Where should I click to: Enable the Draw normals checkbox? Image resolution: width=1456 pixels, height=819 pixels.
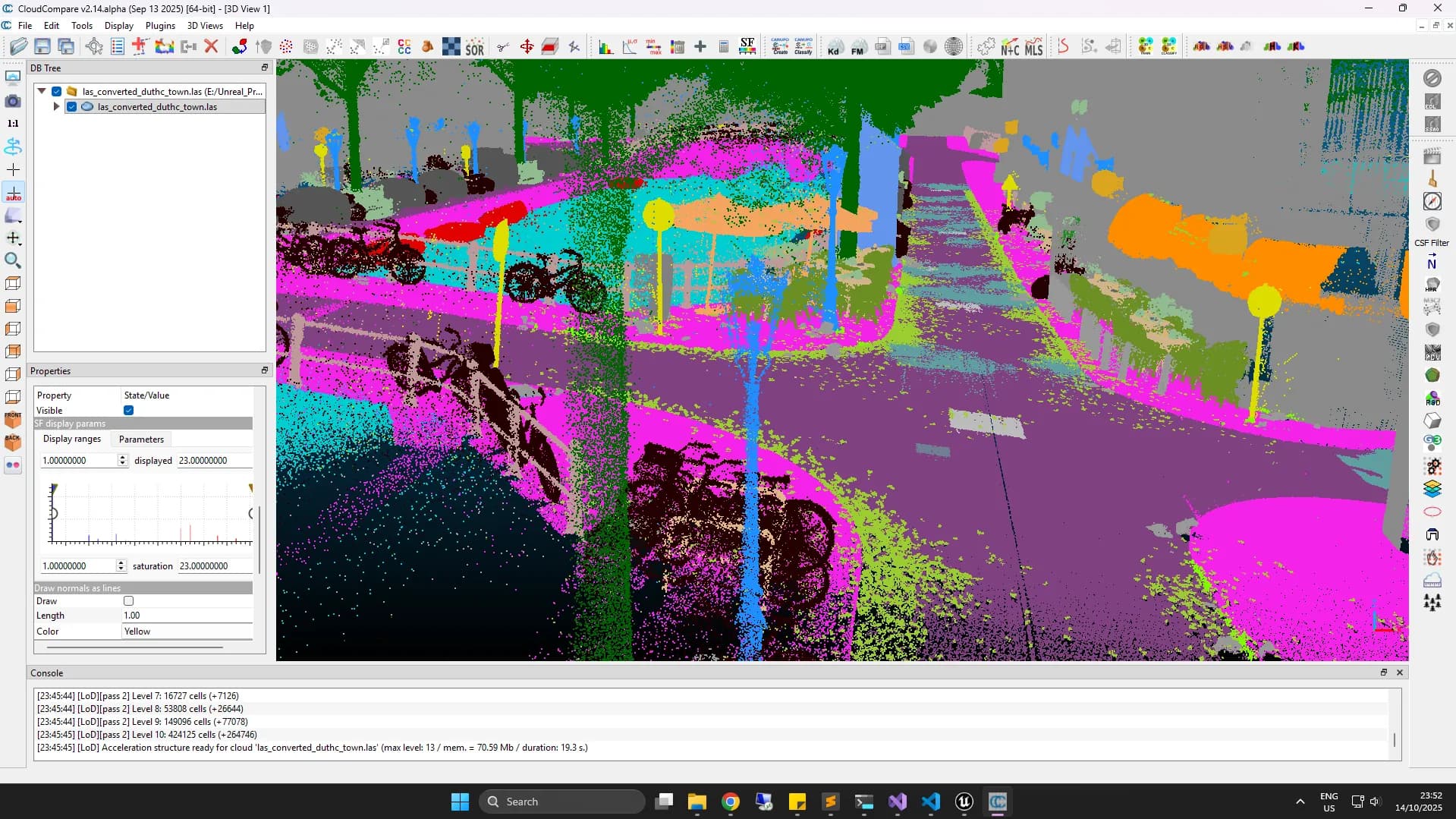[x=129, y=601]
